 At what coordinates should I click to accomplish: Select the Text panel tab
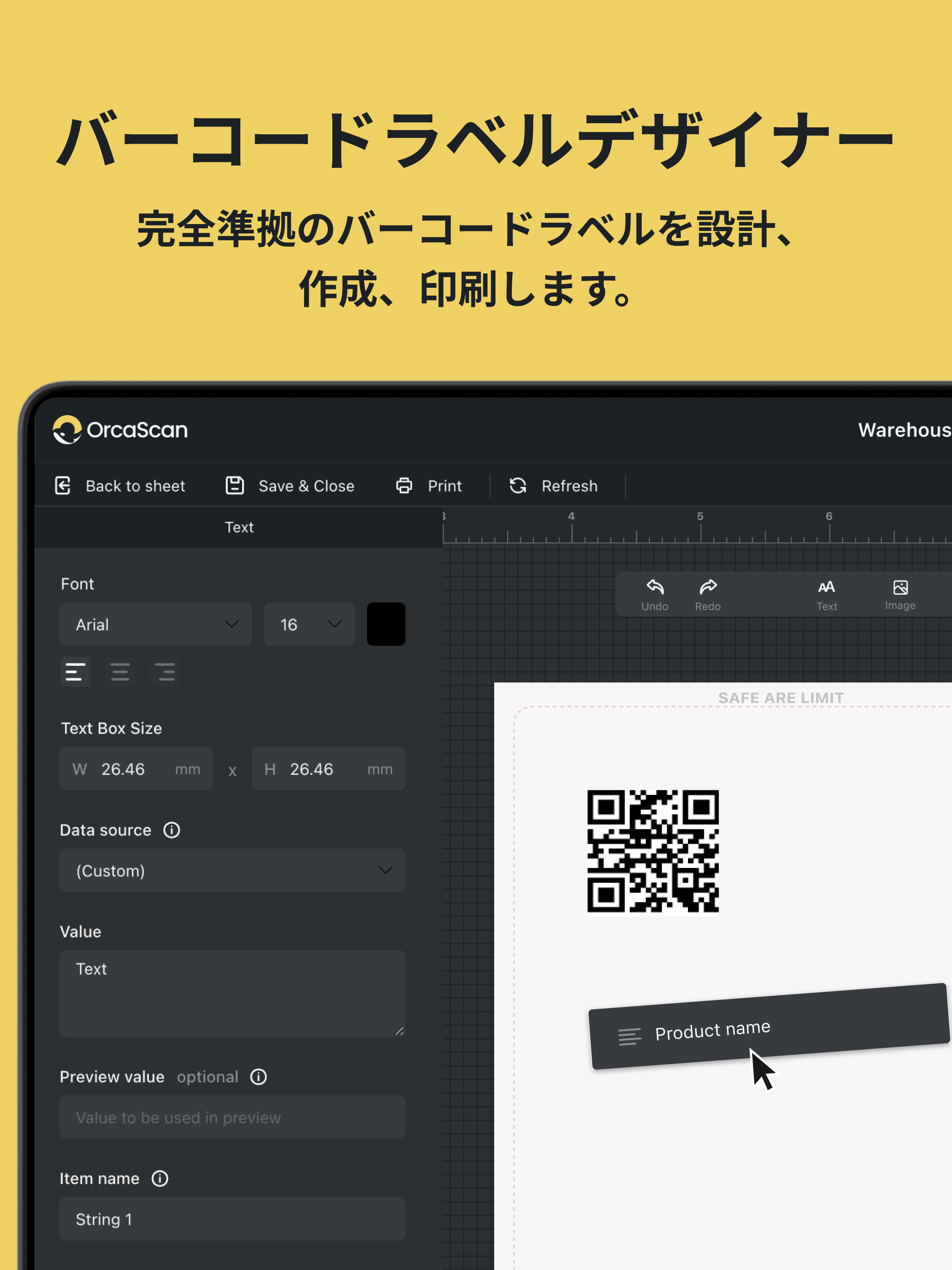239,527
